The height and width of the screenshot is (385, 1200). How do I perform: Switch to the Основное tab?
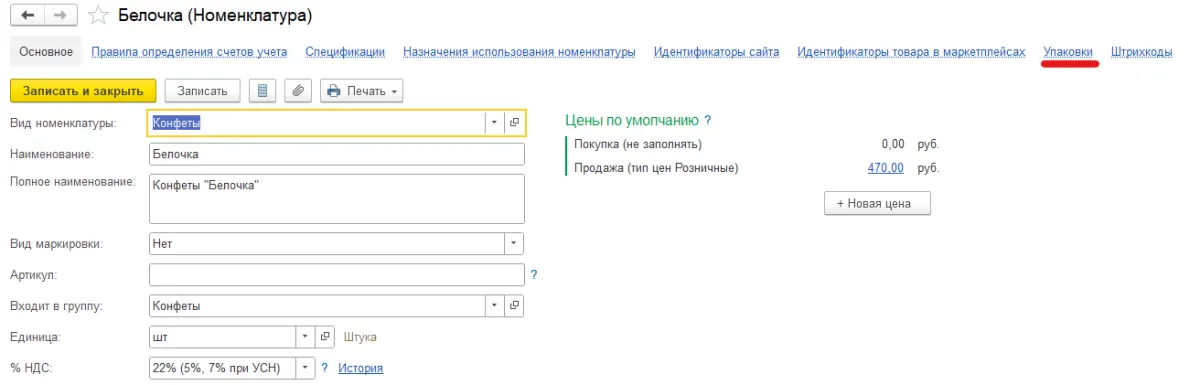[45, 52]
